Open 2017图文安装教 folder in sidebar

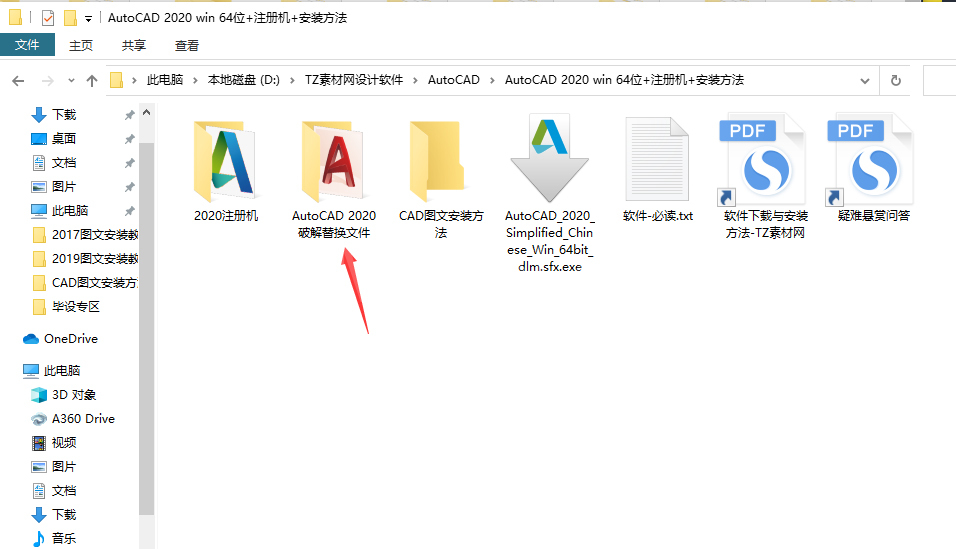85,235
